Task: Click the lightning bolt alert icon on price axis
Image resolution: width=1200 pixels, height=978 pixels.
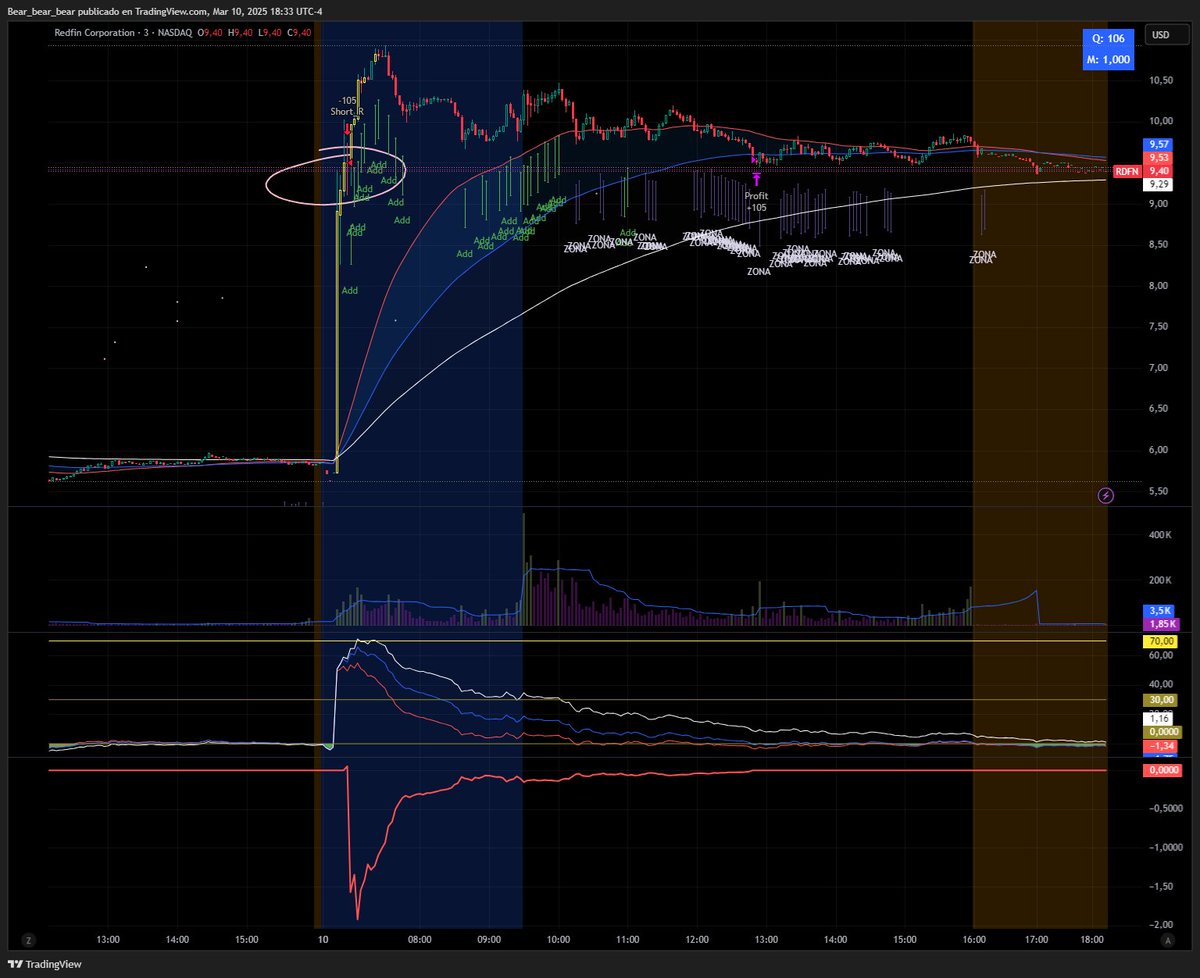Action: (1106, 495)
